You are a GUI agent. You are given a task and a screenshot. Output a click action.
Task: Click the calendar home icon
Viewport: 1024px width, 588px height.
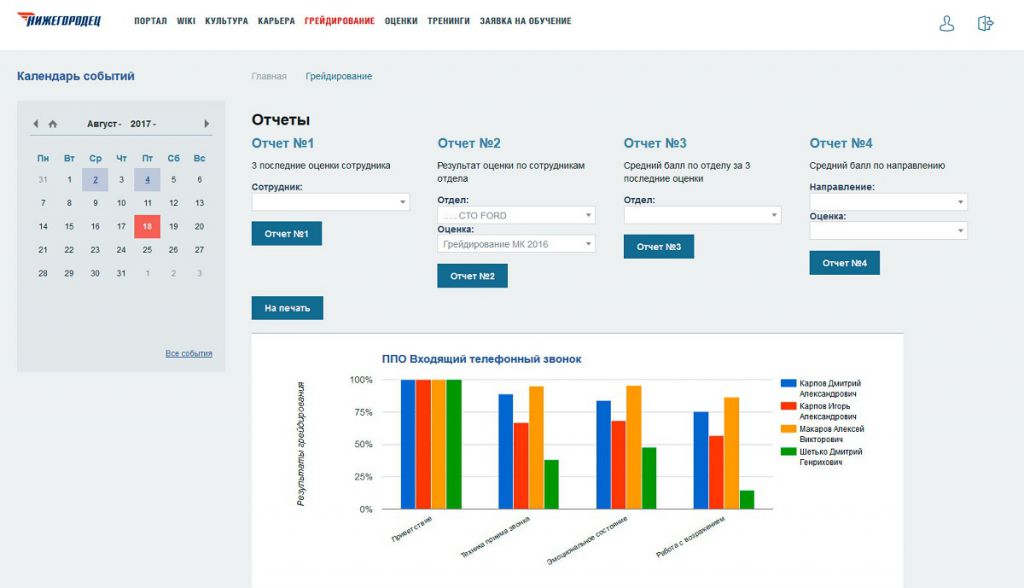tap(53, 124)
